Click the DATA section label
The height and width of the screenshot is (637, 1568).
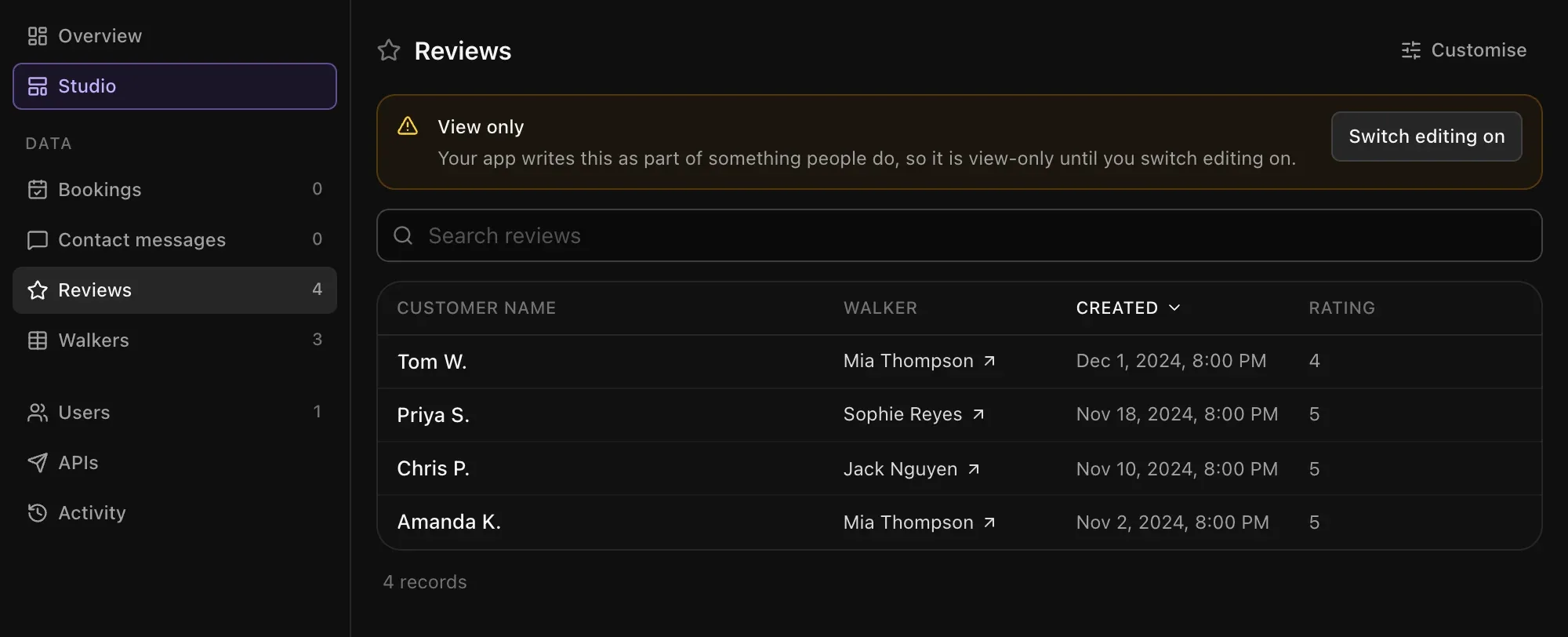[49, 144]
